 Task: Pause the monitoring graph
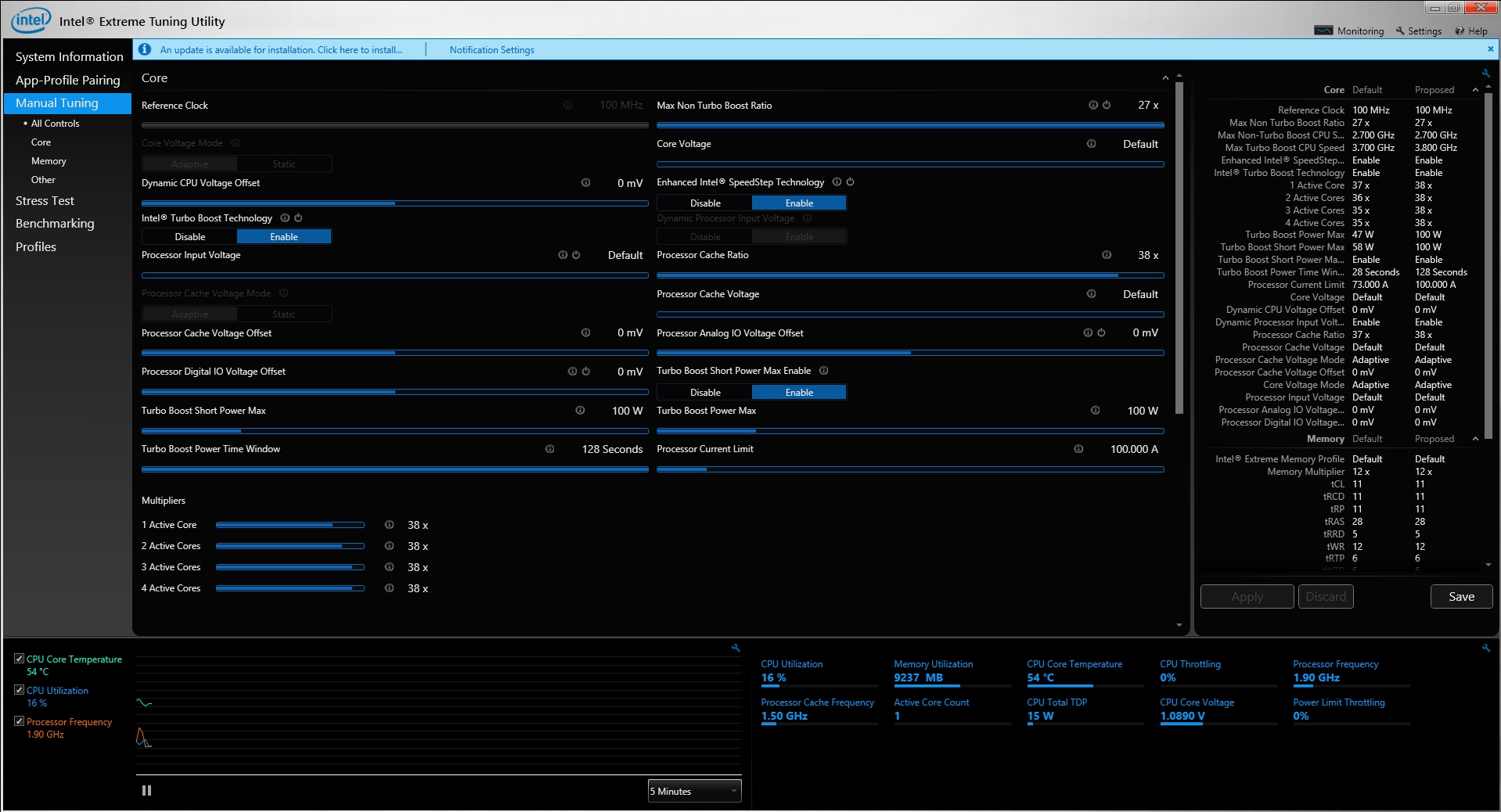[146, 791]
